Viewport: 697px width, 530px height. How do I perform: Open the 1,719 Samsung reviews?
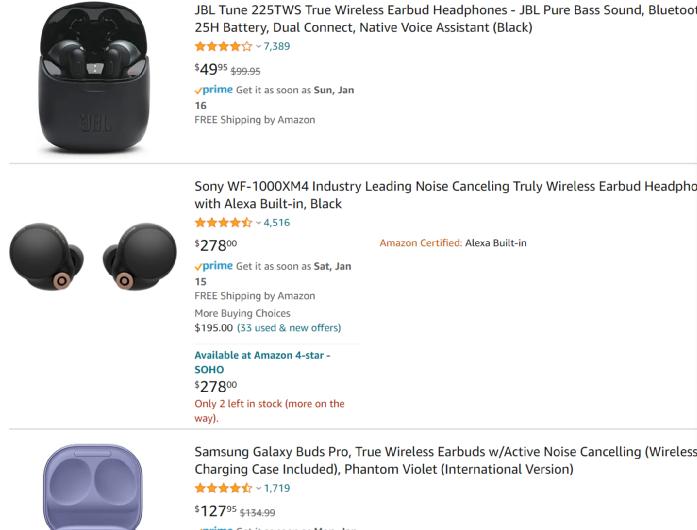[277, 489]
